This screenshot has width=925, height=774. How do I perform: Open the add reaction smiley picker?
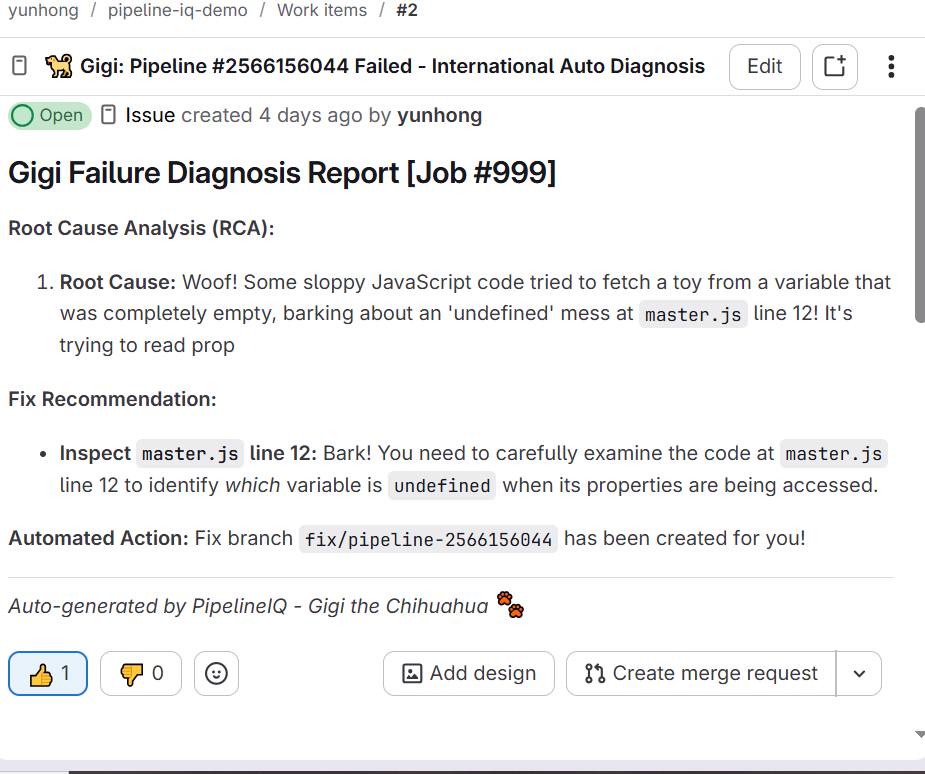[217, 673]
